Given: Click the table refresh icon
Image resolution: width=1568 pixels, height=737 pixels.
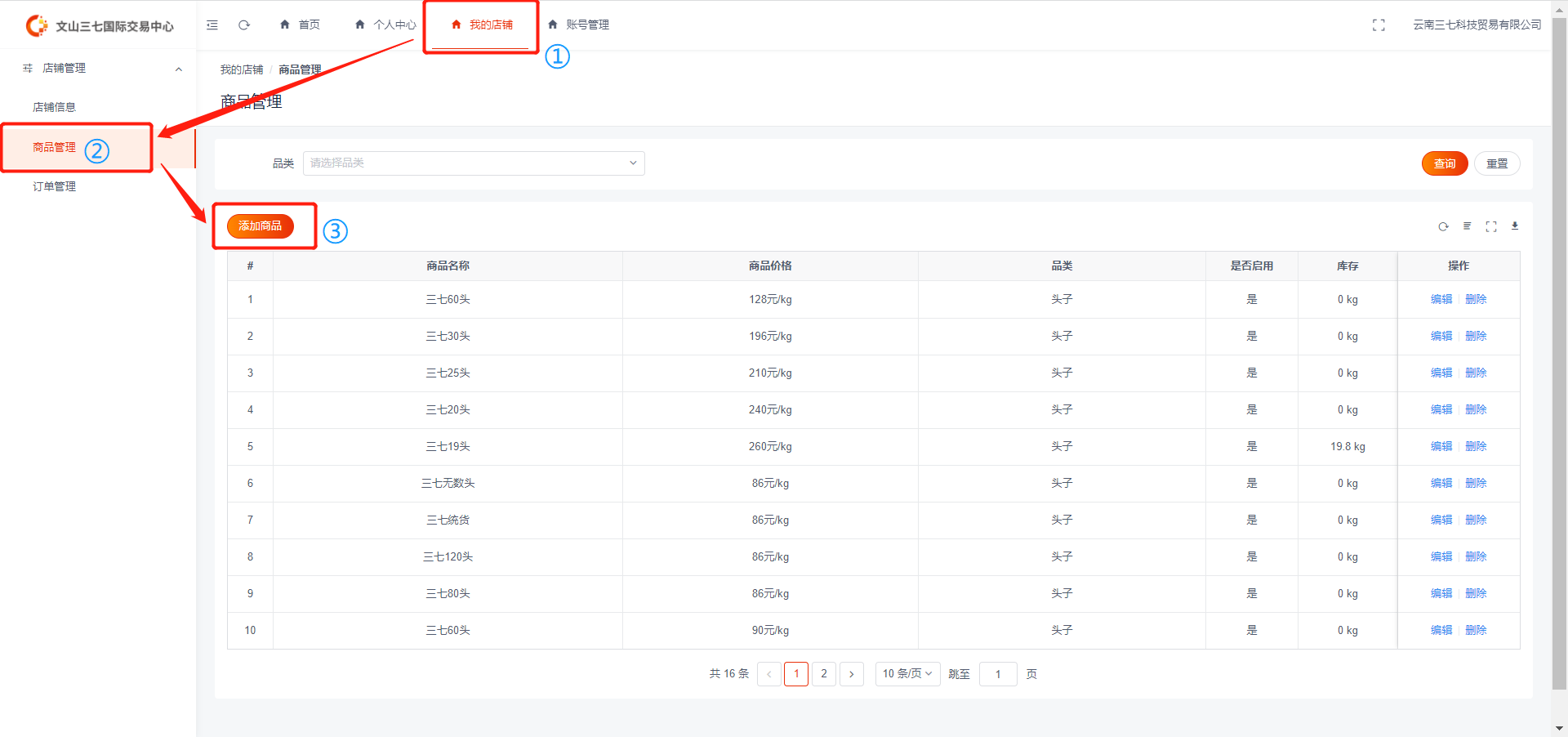Looking at the screenshot, I should pos(1443,226).
